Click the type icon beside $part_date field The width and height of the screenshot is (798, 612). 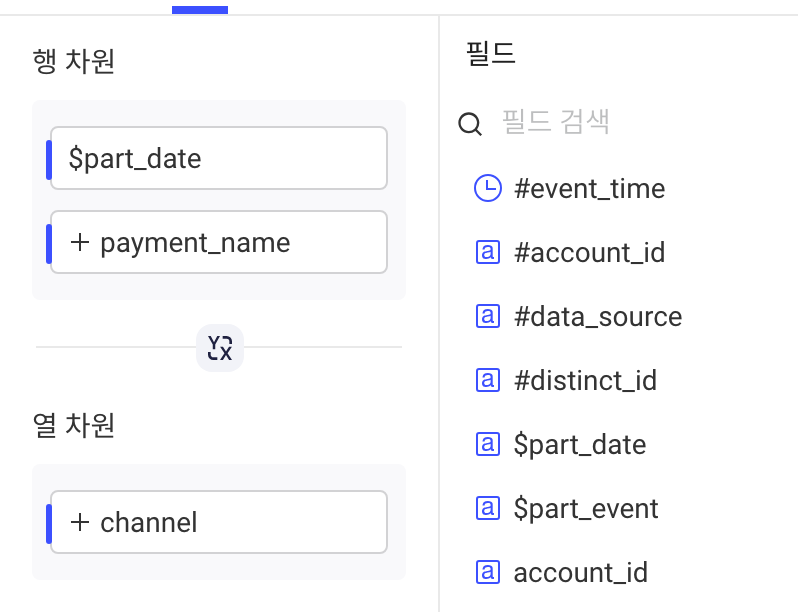click(x=488, y=444)
